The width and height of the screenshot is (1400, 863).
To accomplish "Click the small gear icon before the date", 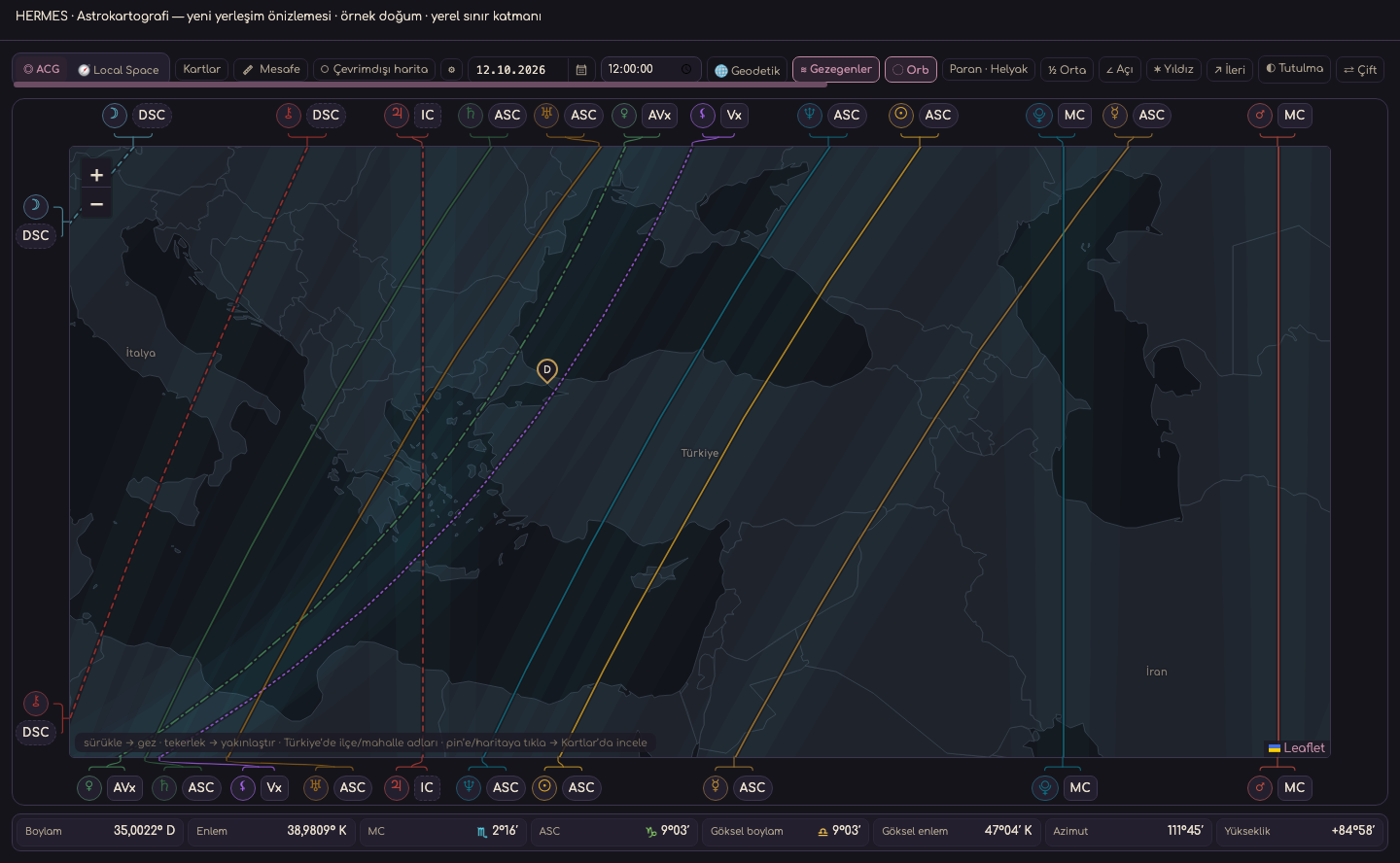I will 451,70.
